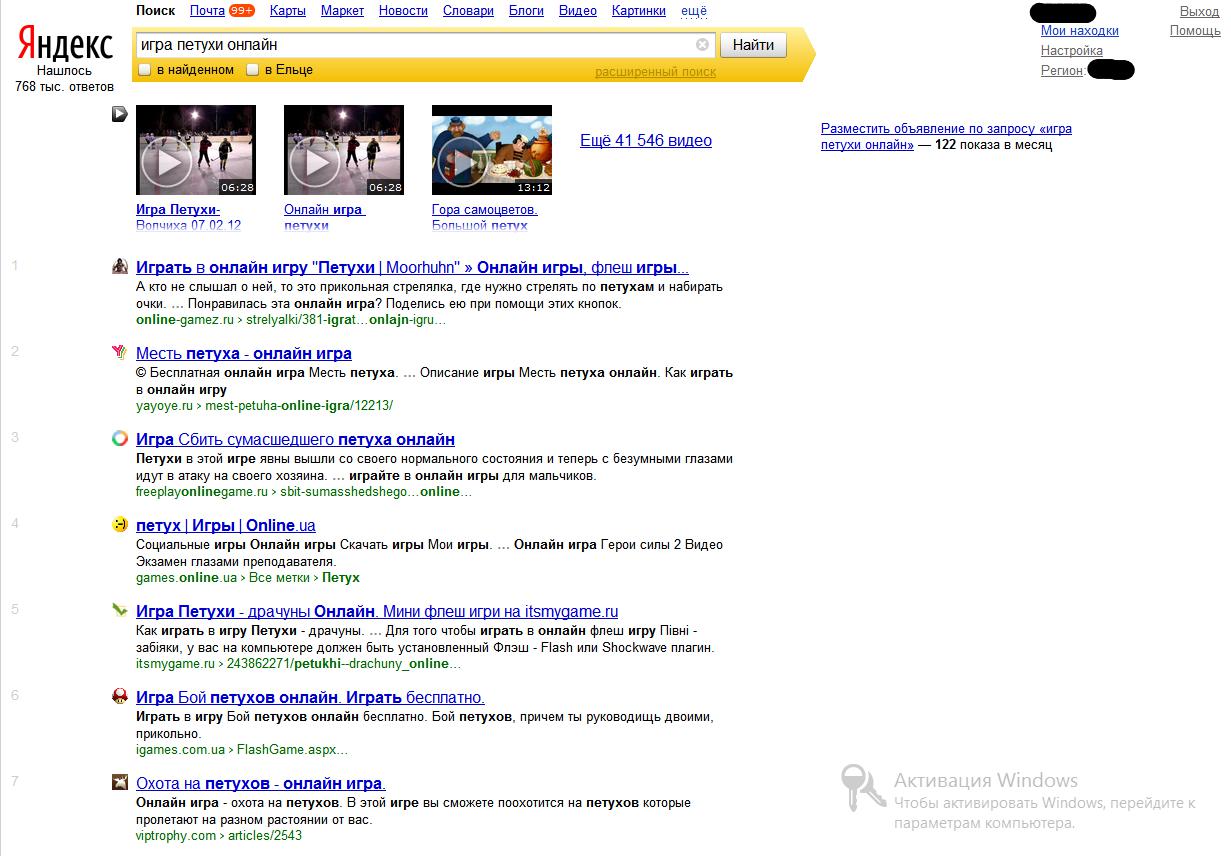Click the video play arrow icon beside thumbnails
The image size is (1231, 856).
point(120,114)
